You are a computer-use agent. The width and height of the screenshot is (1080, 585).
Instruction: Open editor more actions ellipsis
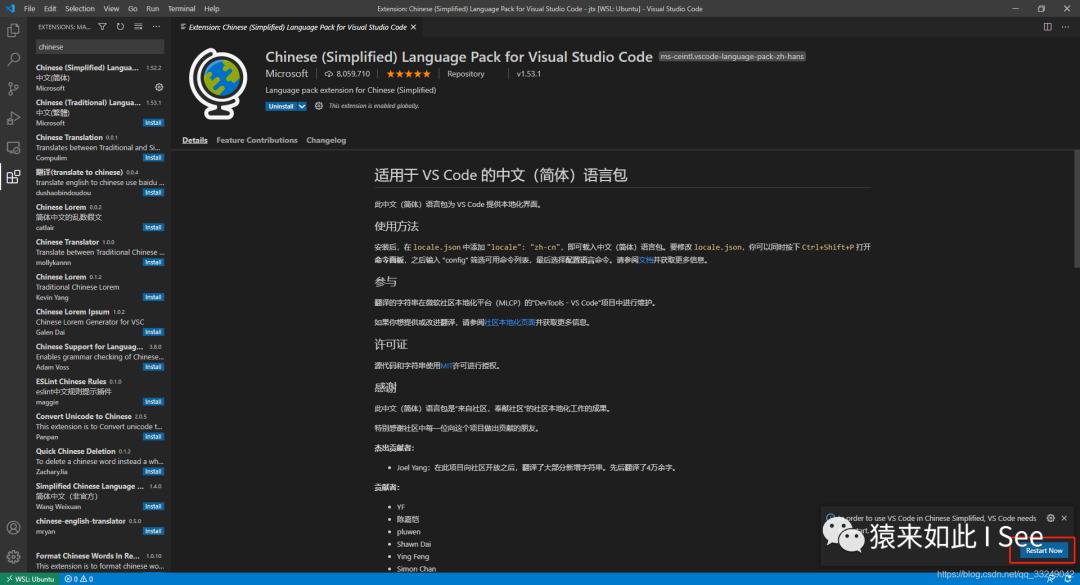[x=1066, y=27]
